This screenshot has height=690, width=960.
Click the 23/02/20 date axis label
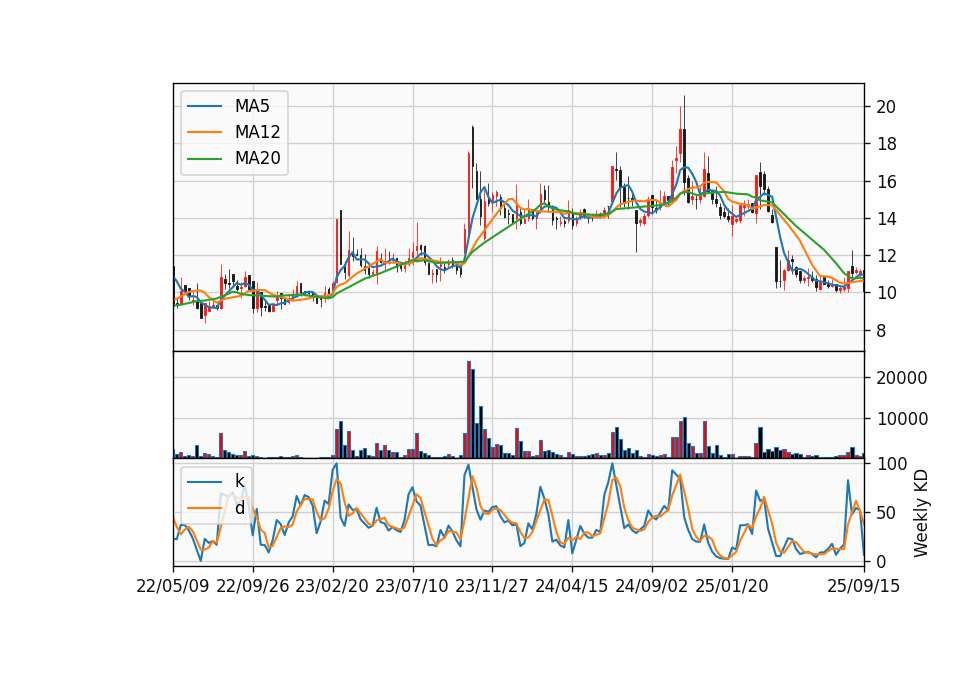click(x=332, y=586)
